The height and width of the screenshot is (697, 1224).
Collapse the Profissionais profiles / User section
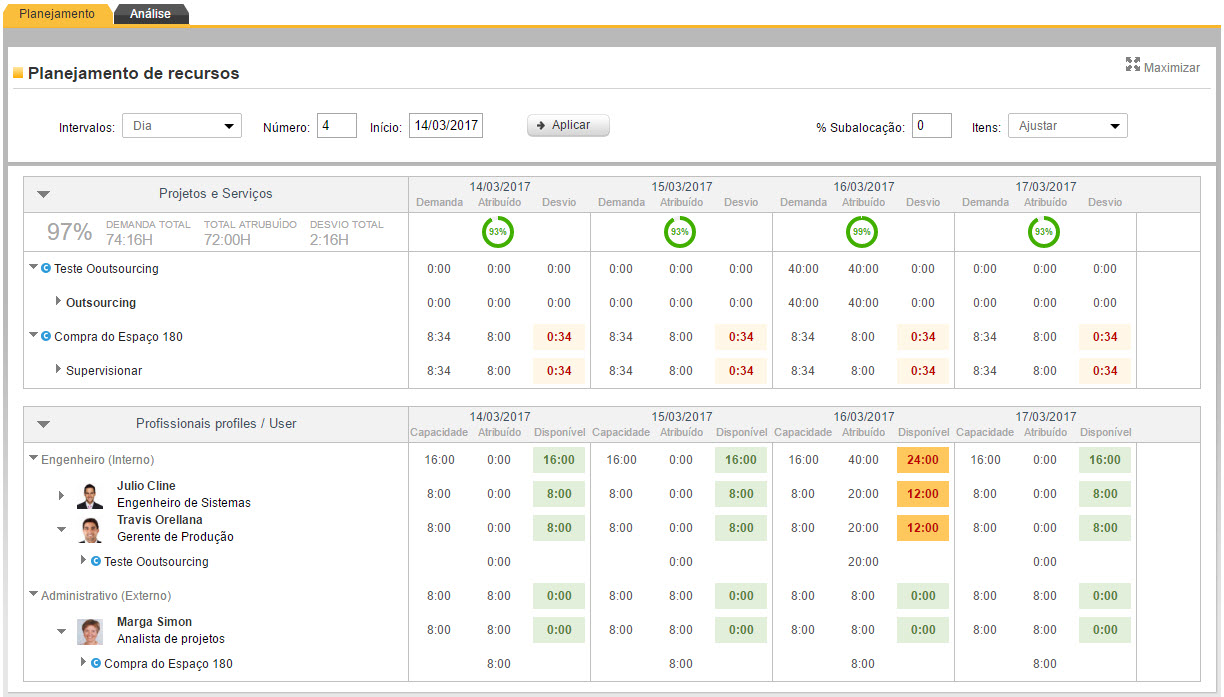click(43, 424)
